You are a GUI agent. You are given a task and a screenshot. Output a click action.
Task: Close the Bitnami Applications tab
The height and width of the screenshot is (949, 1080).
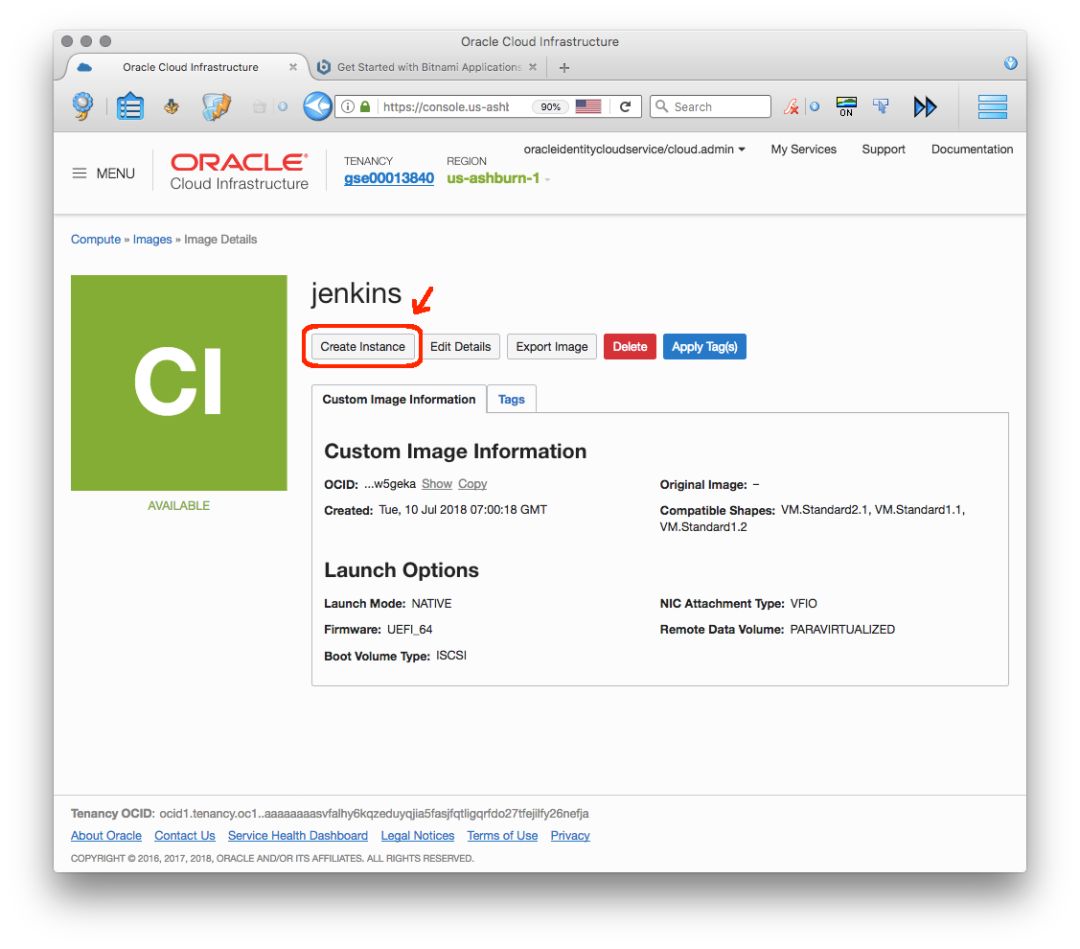(532, 67)
